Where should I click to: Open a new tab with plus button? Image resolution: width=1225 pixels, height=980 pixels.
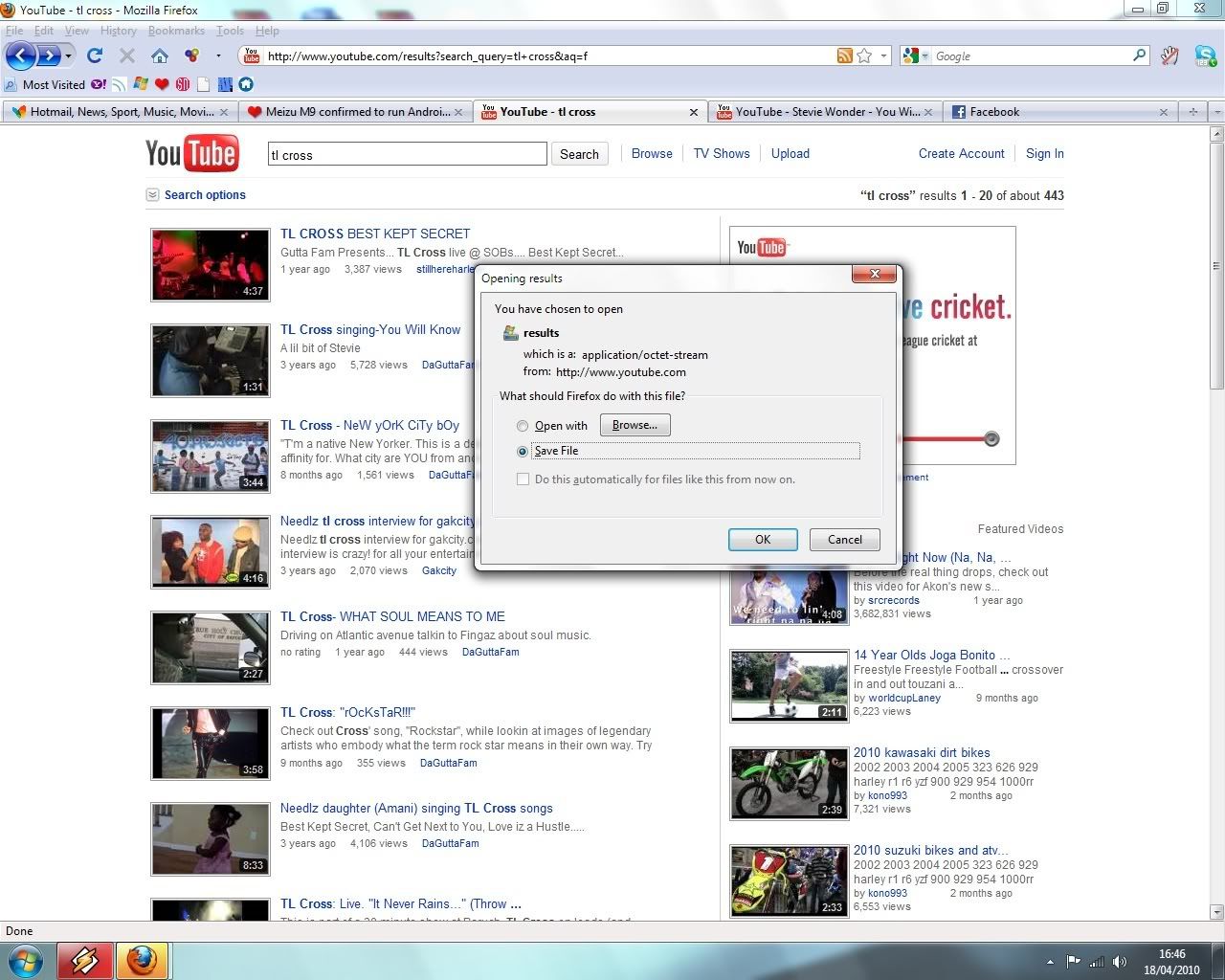pos(1192,112)
